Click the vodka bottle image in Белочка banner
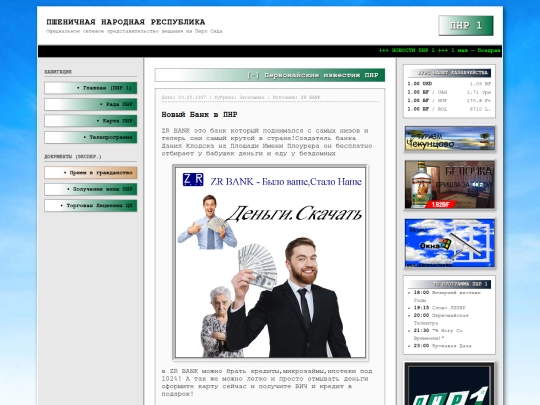 (420, 185)
